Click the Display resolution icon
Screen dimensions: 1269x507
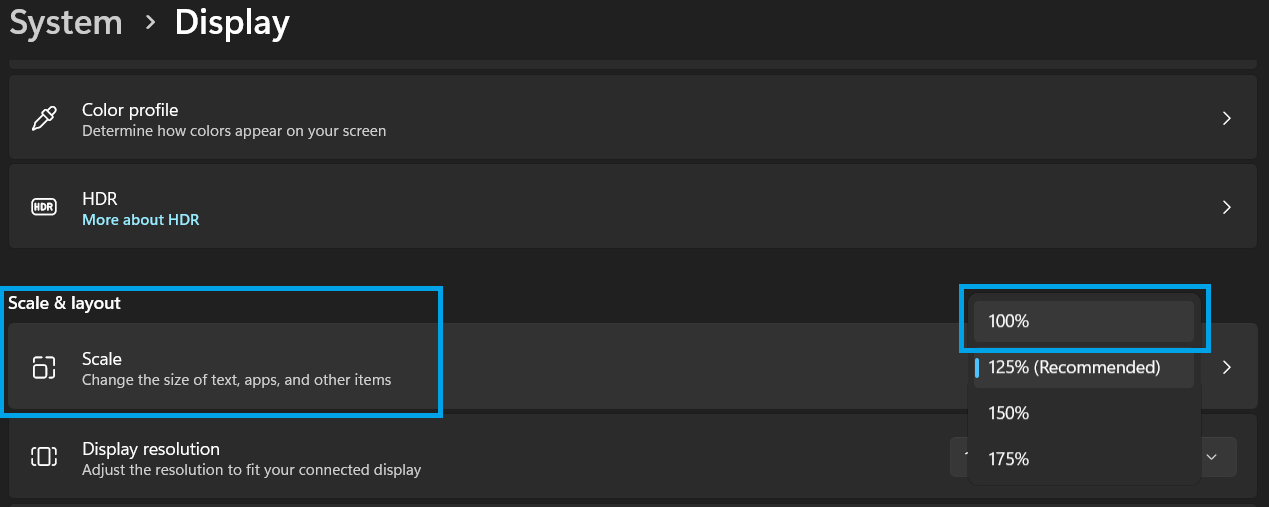click(44, 457)
